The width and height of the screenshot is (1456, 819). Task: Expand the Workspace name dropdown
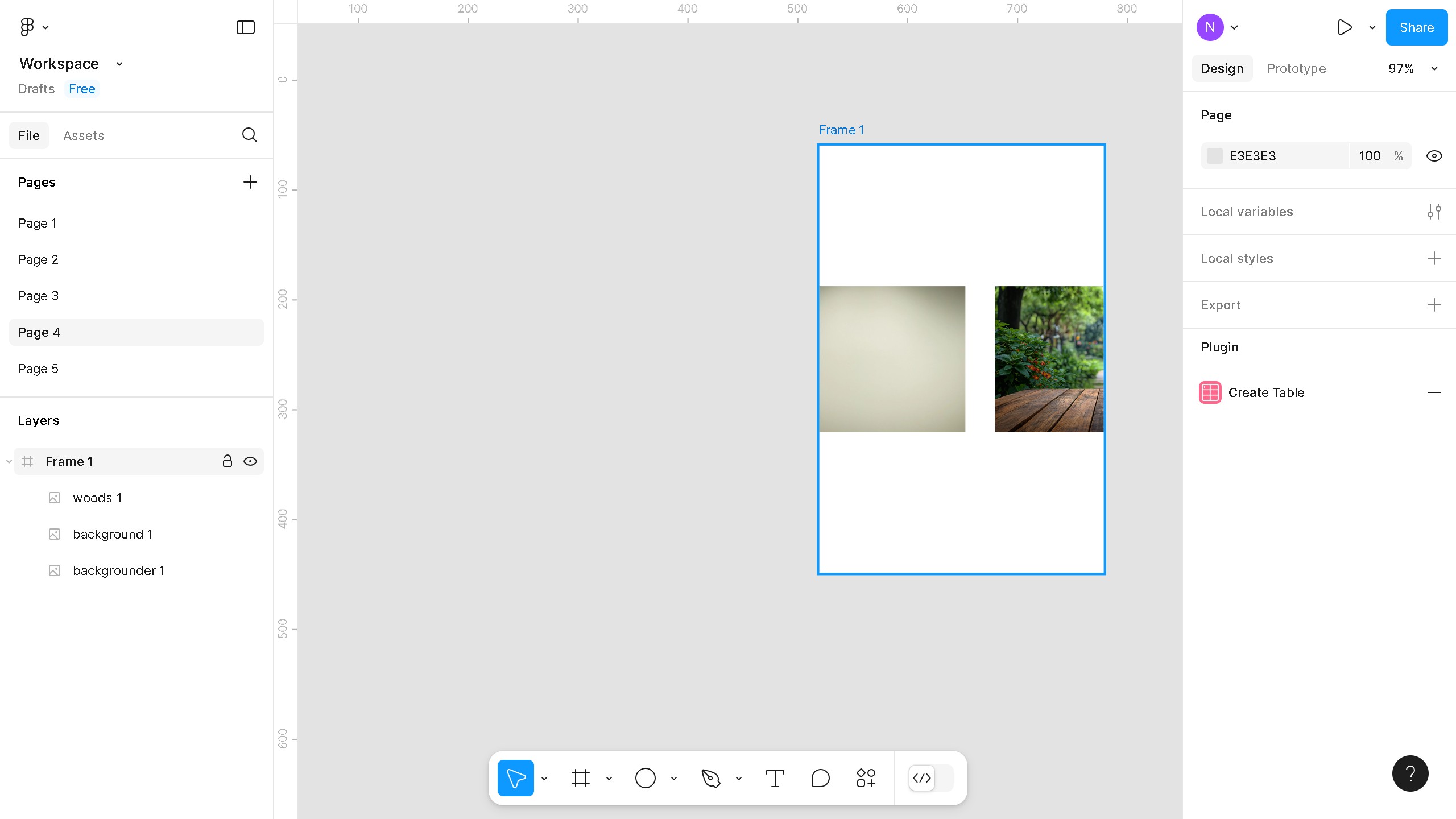(x=119, y=64)
